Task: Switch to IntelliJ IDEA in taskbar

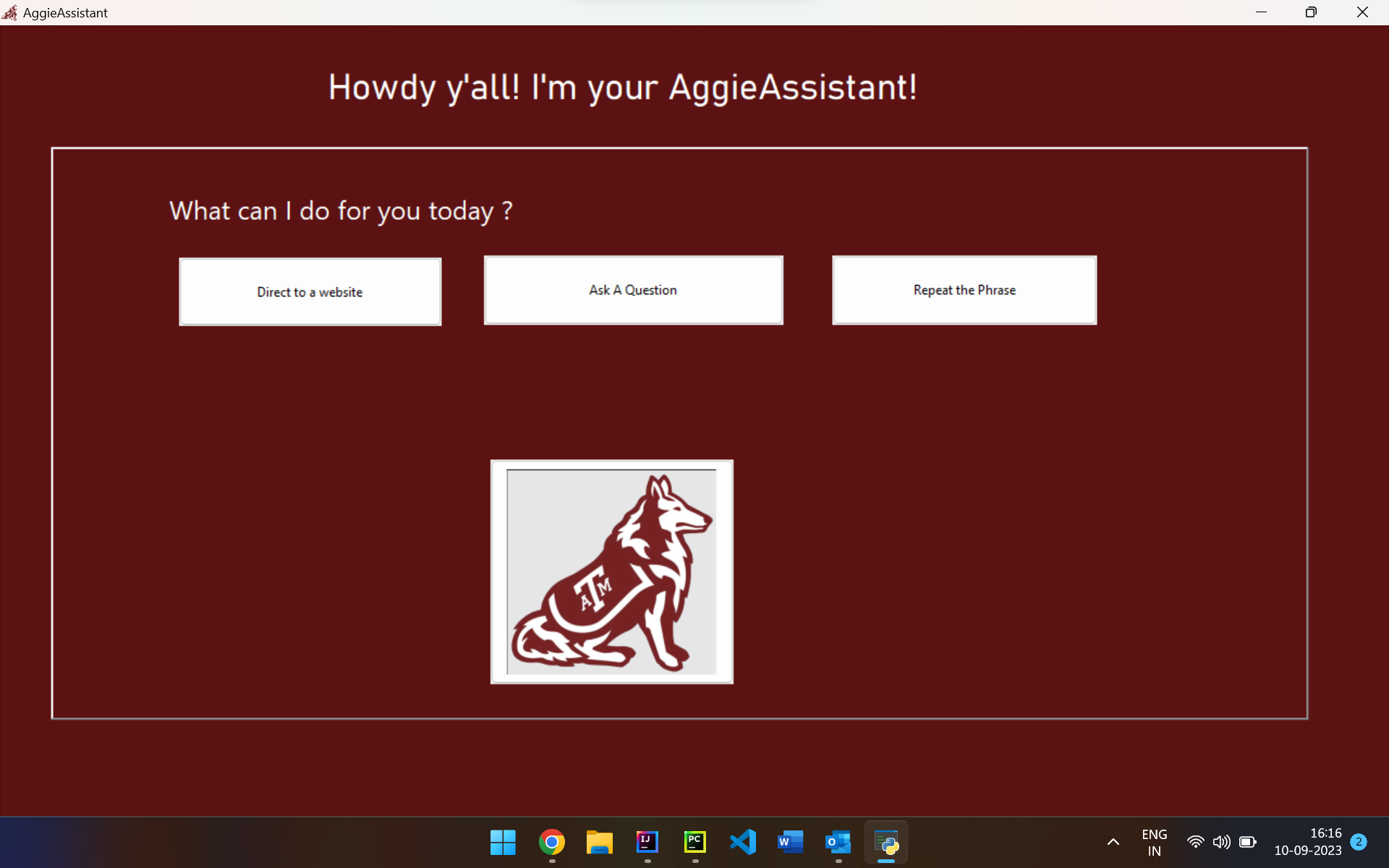Action: pos(647,842)
